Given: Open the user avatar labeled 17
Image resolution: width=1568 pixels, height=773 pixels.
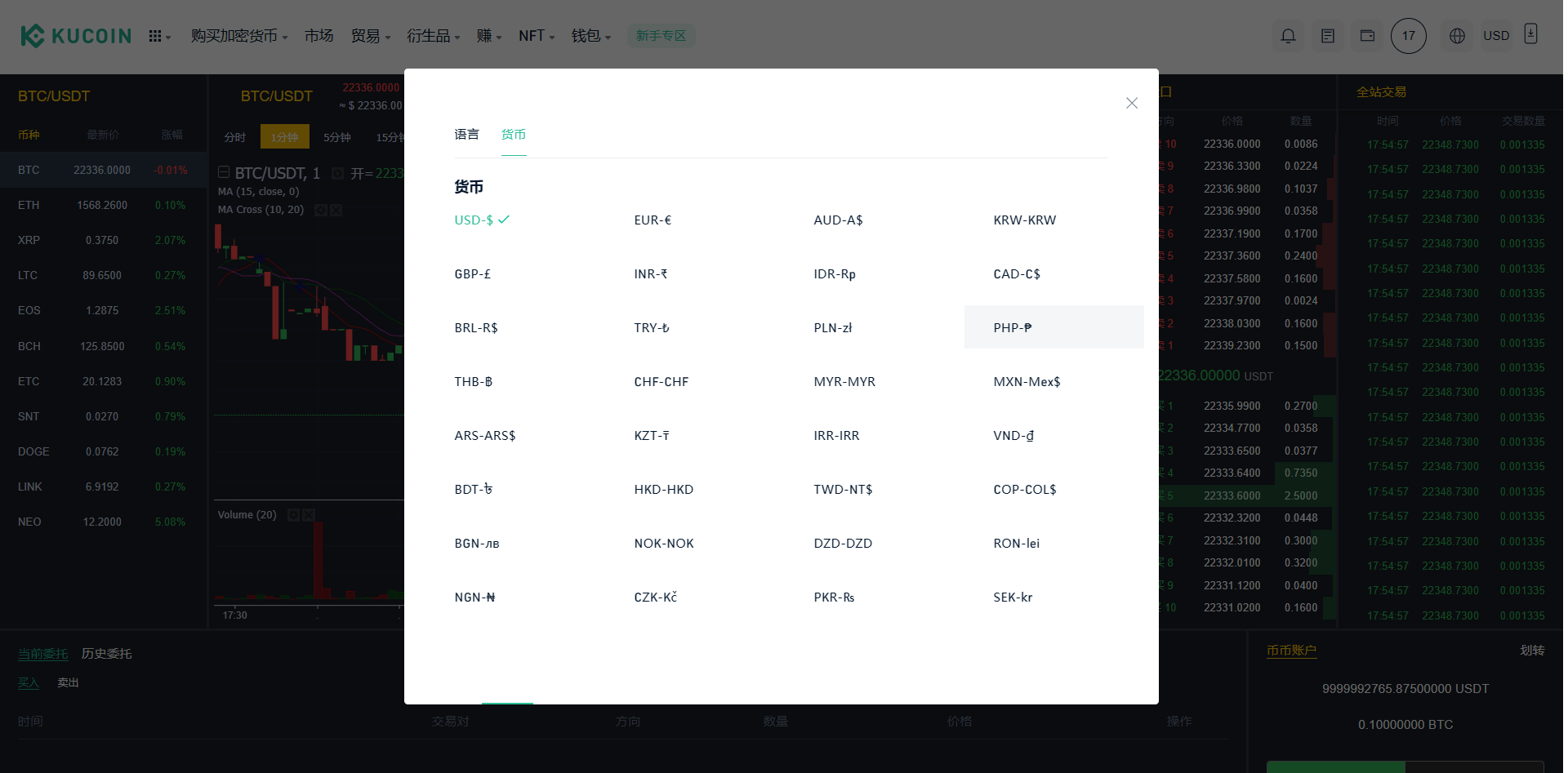Looking at the screenshot, I should pyautogui.click(x=1408, y=36).
